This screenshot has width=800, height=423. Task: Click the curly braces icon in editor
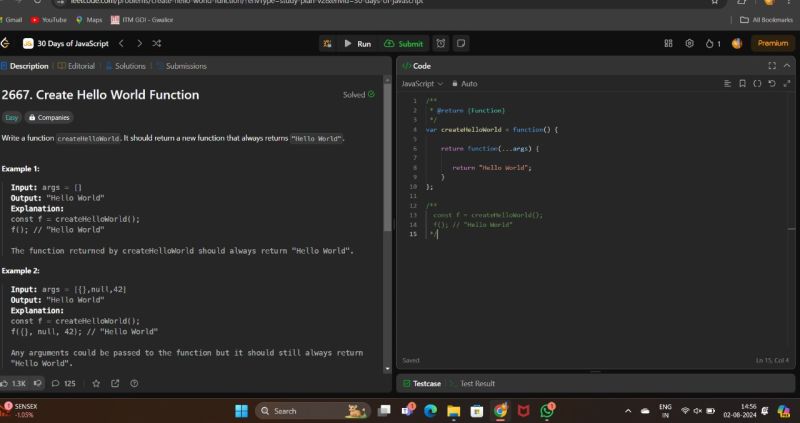point(757,84)
